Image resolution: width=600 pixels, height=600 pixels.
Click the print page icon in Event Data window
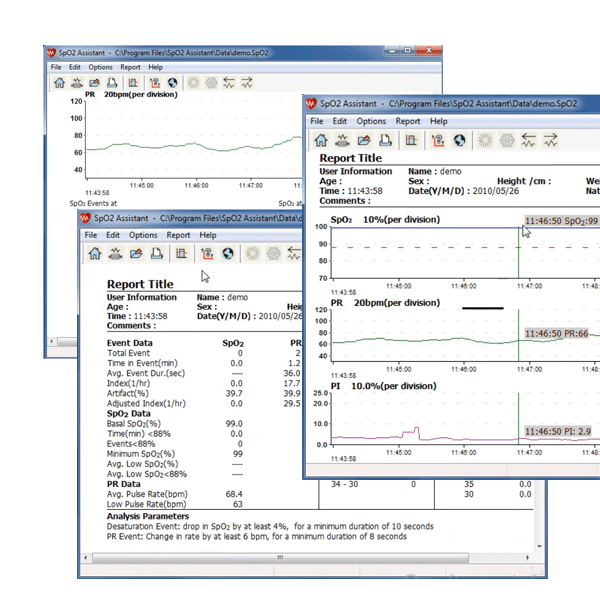click(x=155, y=254)
